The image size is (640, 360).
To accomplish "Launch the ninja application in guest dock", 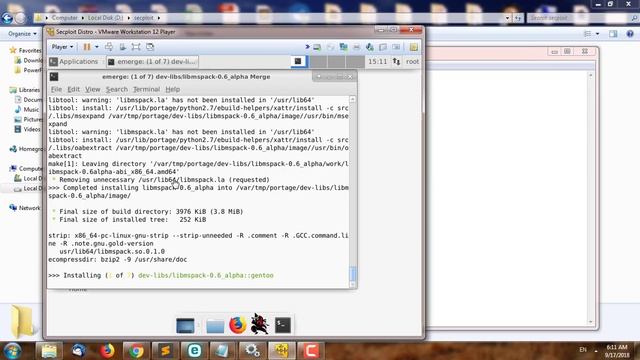I will pos(260,324).
